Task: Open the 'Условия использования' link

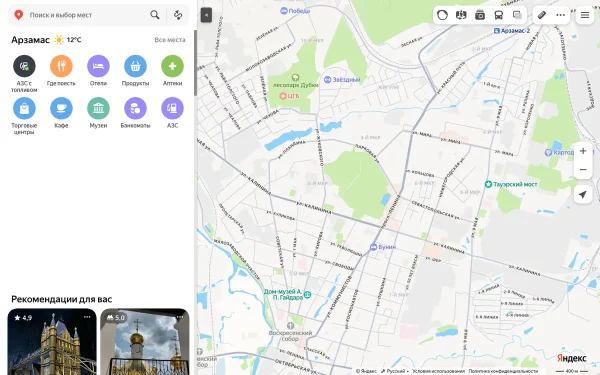Action: coord(439,371)
